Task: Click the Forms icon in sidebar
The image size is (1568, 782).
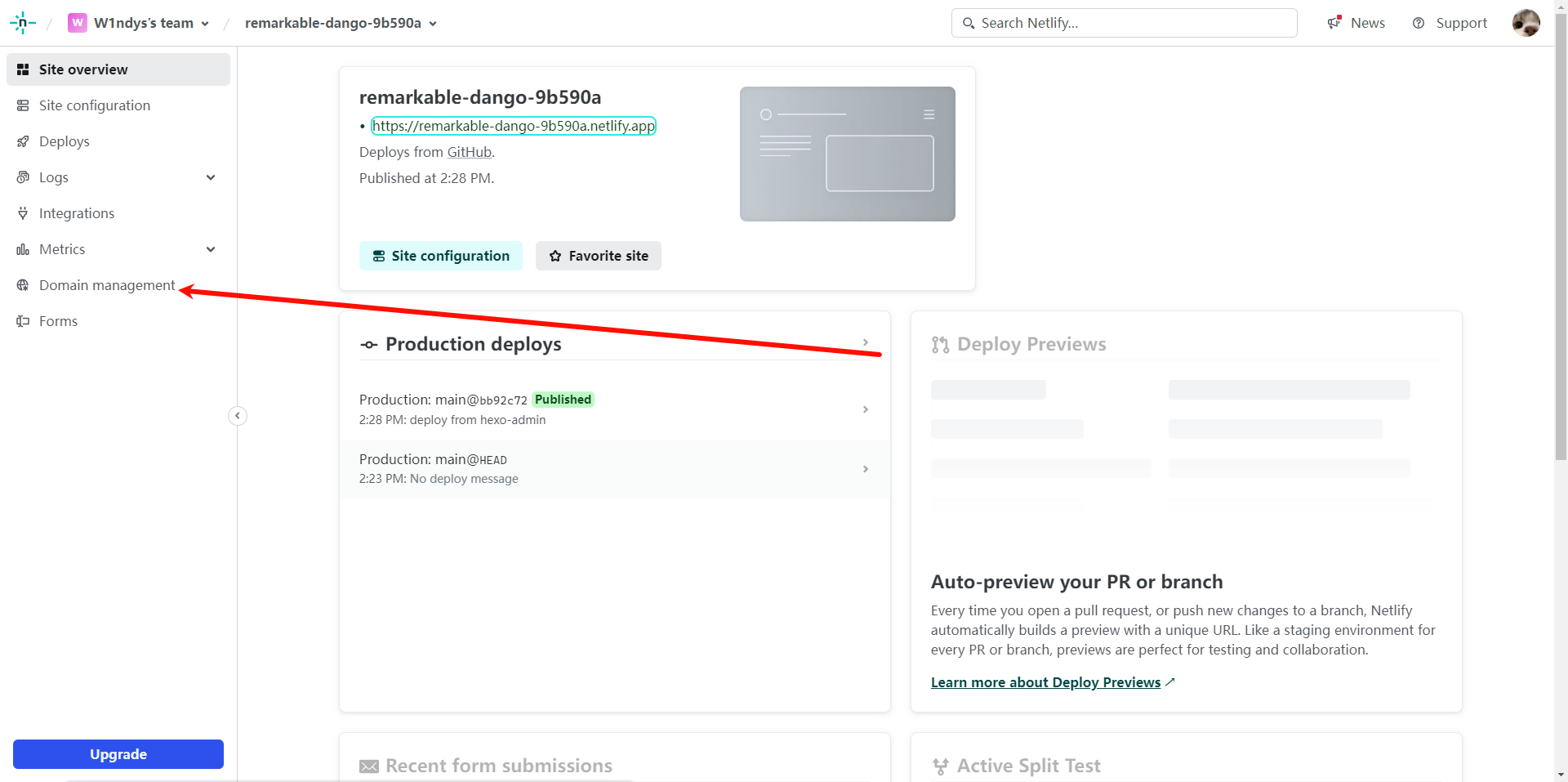Action: [x=23, y=321]
